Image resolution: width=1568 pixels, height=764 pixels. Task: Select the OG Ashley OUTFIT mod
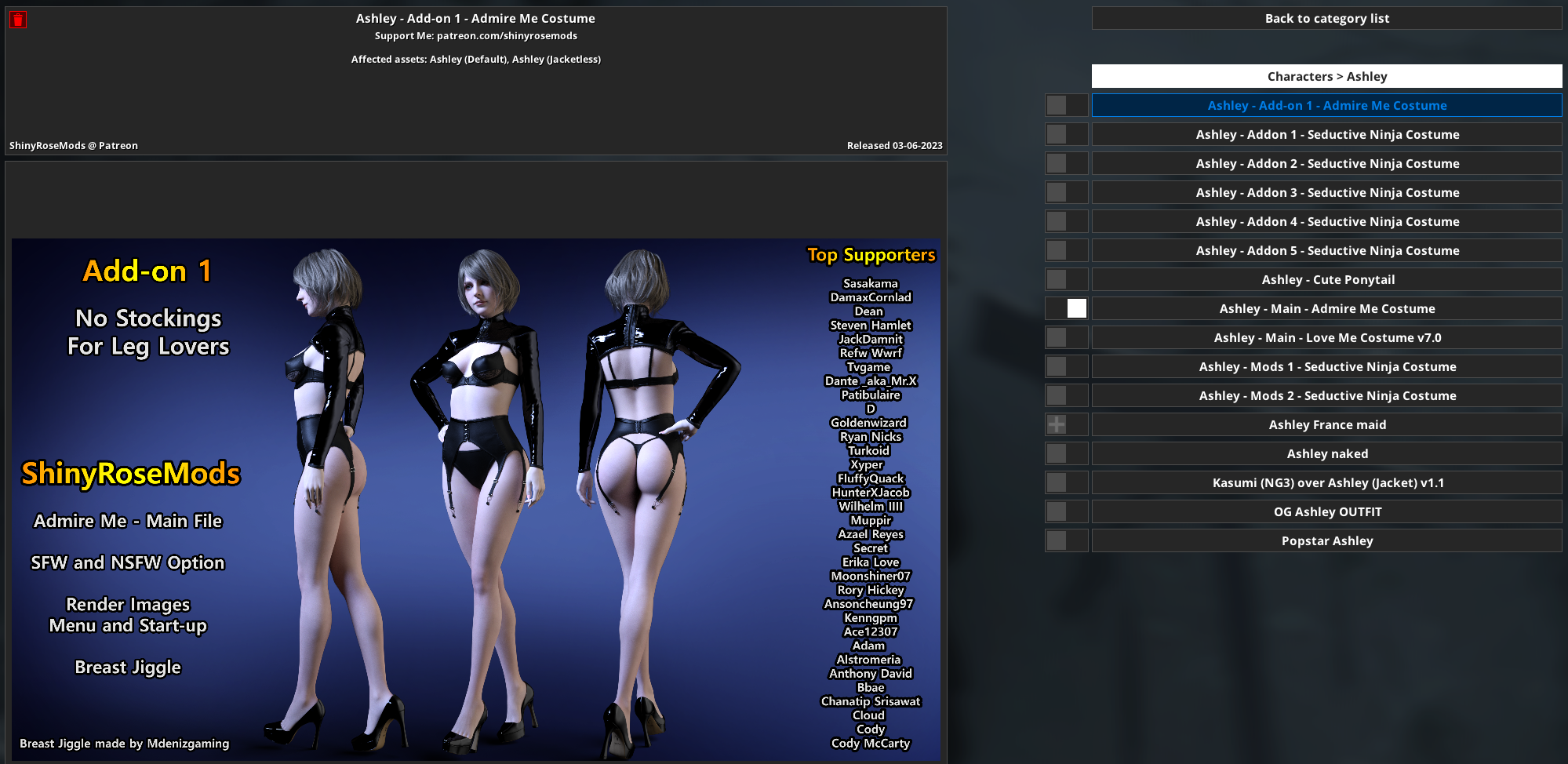coord(1326,511)
